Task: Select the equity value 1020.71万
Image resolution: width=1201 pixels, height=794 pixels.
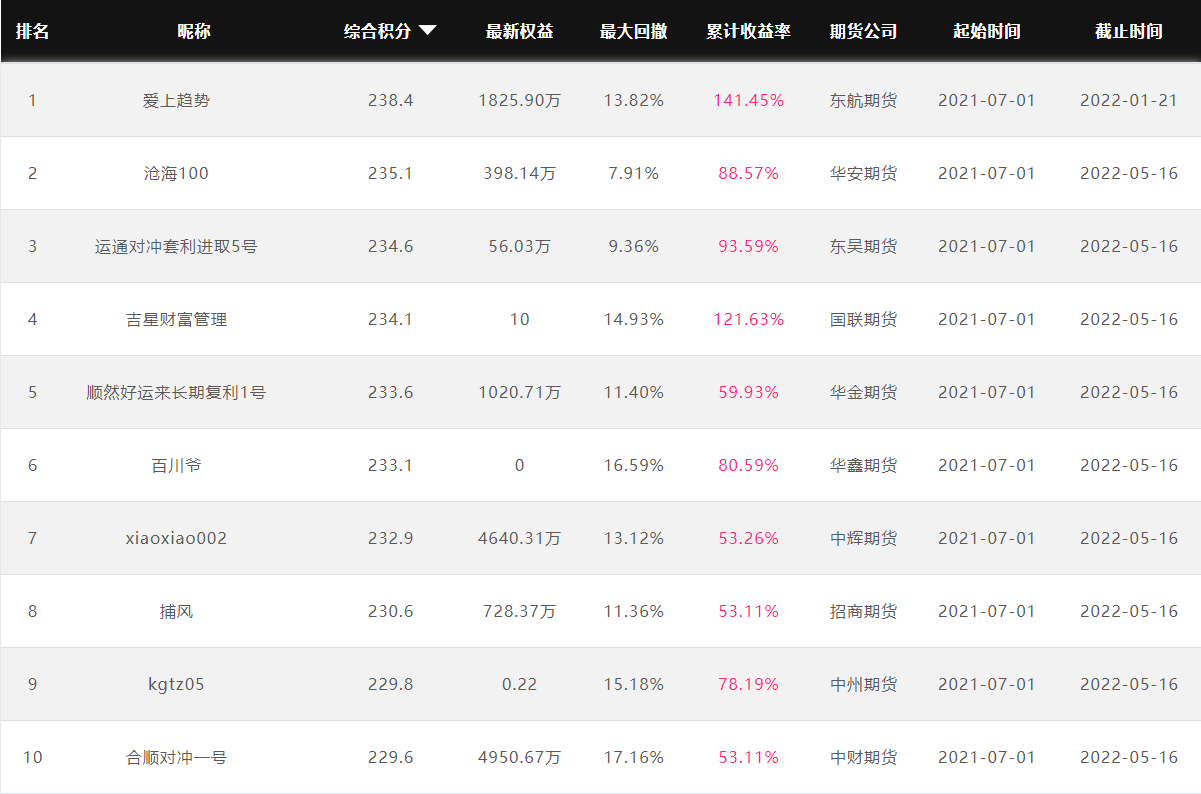Action: coord(519,392)
